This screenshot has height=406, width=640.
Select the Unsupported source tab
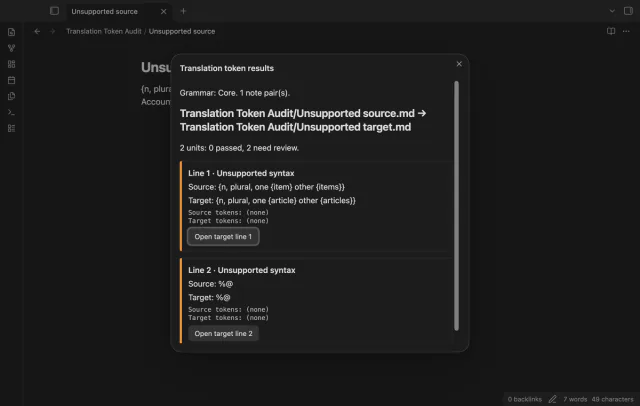click(x=104, y=11)
